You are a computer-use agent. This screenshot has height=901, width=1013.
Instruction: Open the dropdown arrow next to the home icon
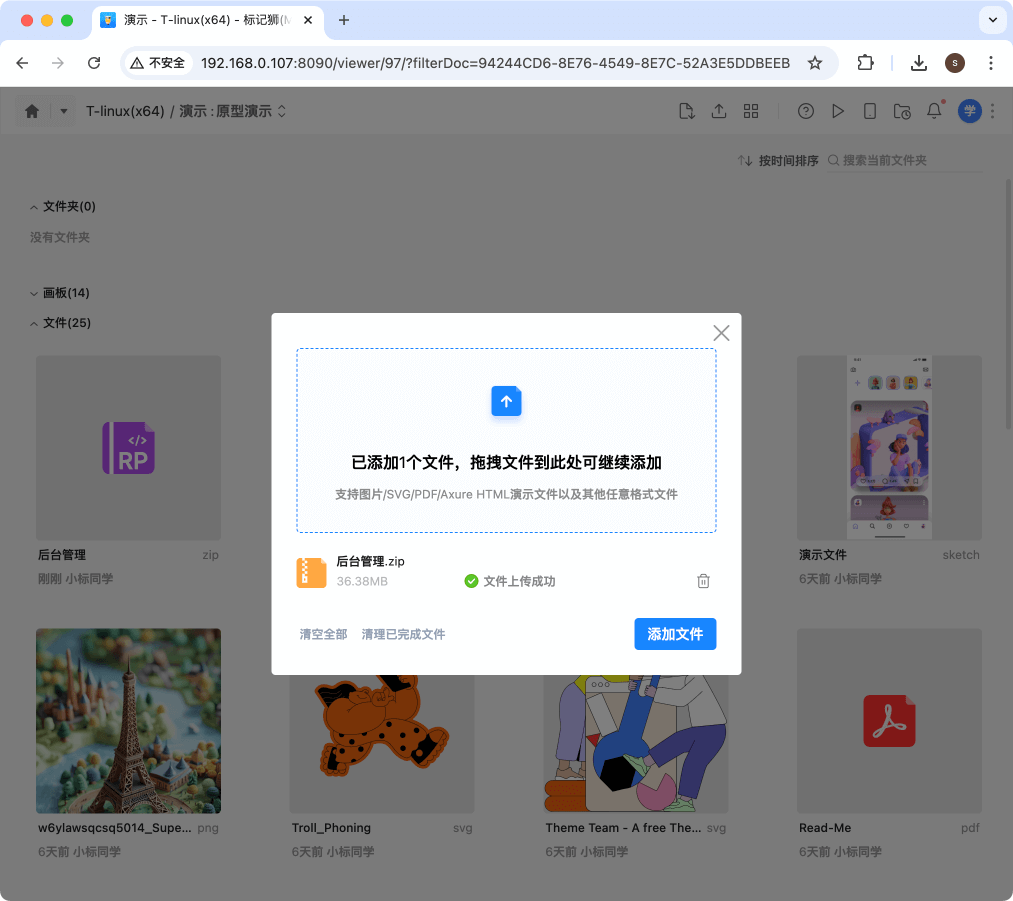coord(63,112)
